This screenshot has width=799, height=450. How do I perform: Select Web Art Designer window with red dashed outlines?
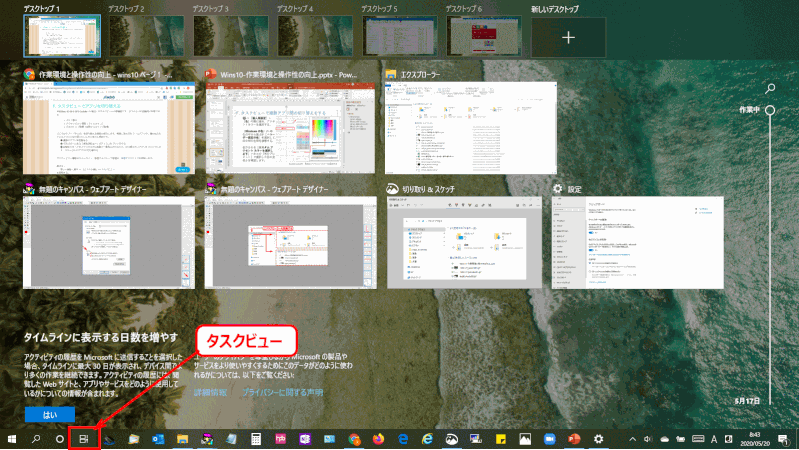(290, 243)
